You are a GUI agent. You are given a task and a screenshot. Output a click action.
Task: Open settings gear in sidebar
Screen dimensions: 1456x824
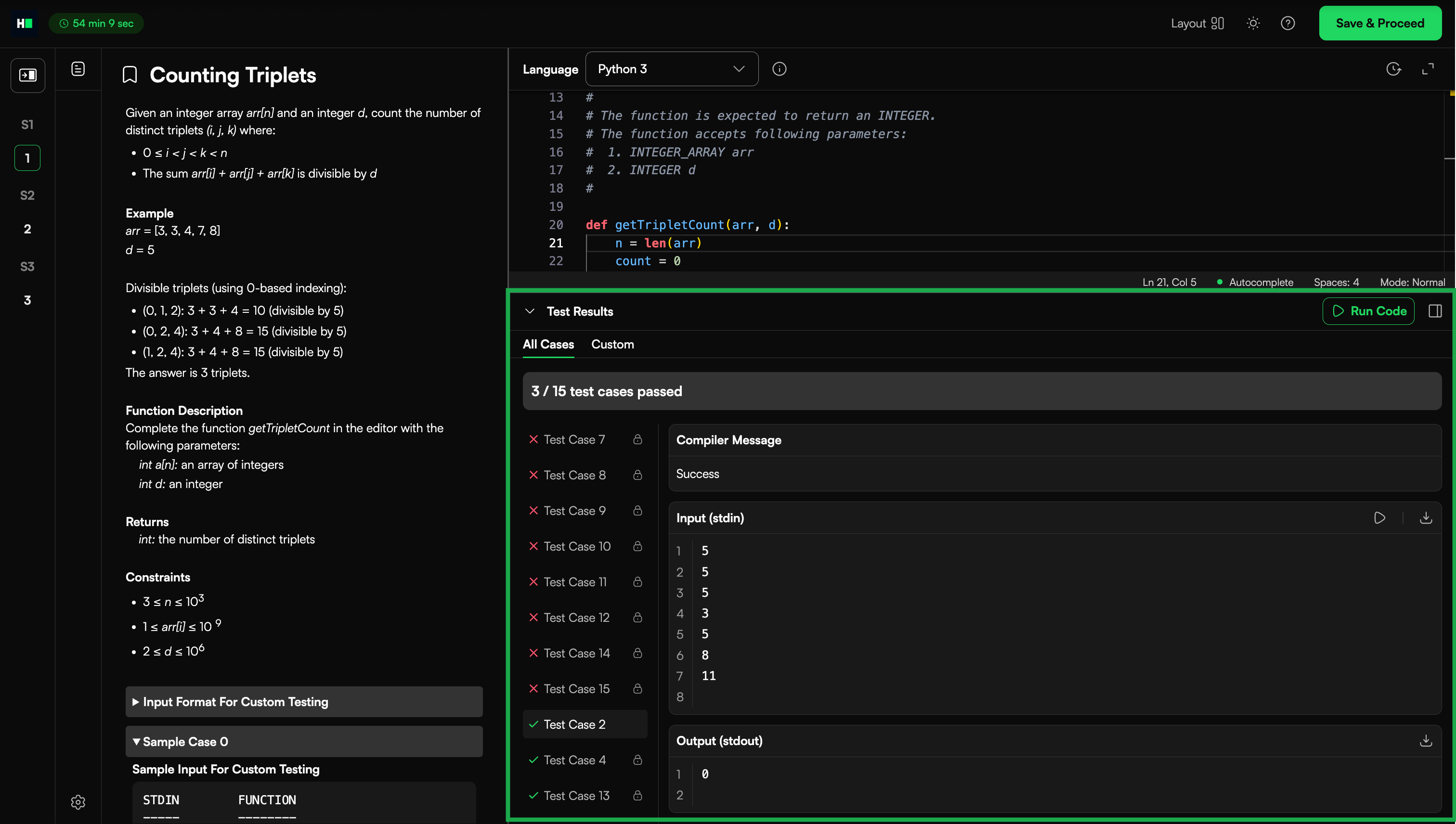[78, 802]
